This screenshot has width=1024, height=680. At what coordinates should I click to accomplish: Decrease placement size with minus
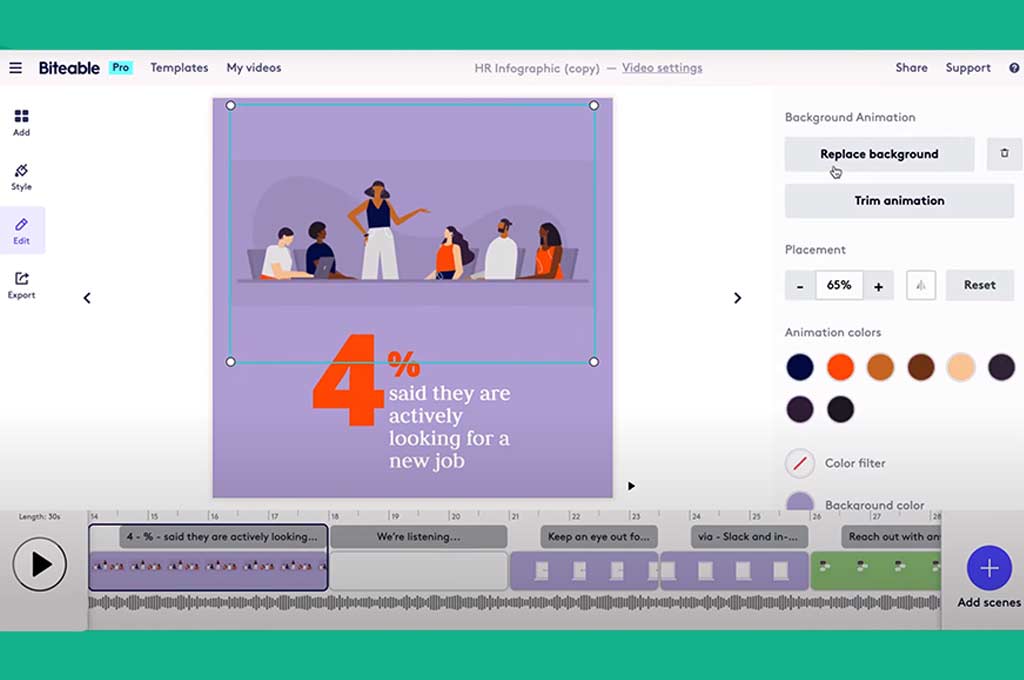tap(800, 285)
